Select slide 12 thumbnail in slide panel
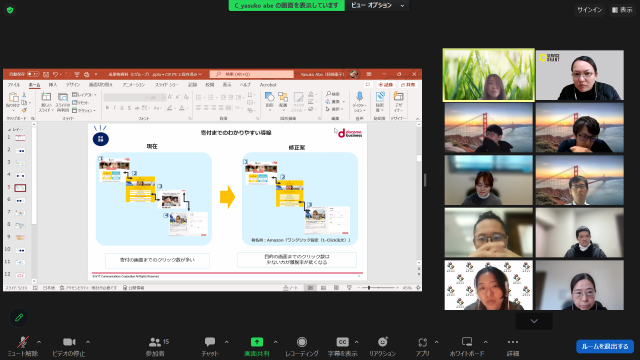This screenshot has height=360, width=640. [x=20, y=275]
